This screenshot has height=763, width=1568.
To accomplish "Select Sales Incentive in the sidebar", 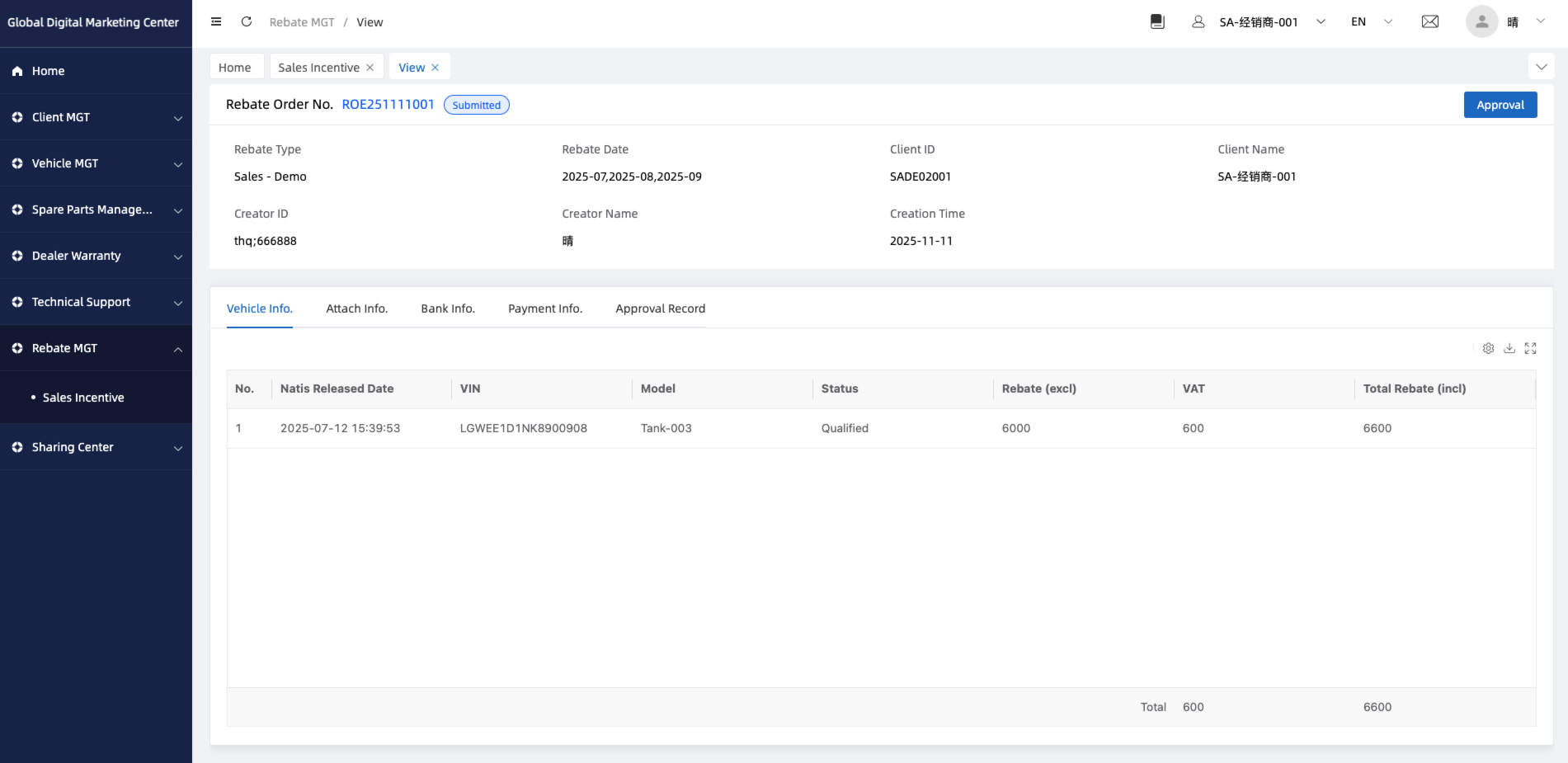I will [83, 398].
